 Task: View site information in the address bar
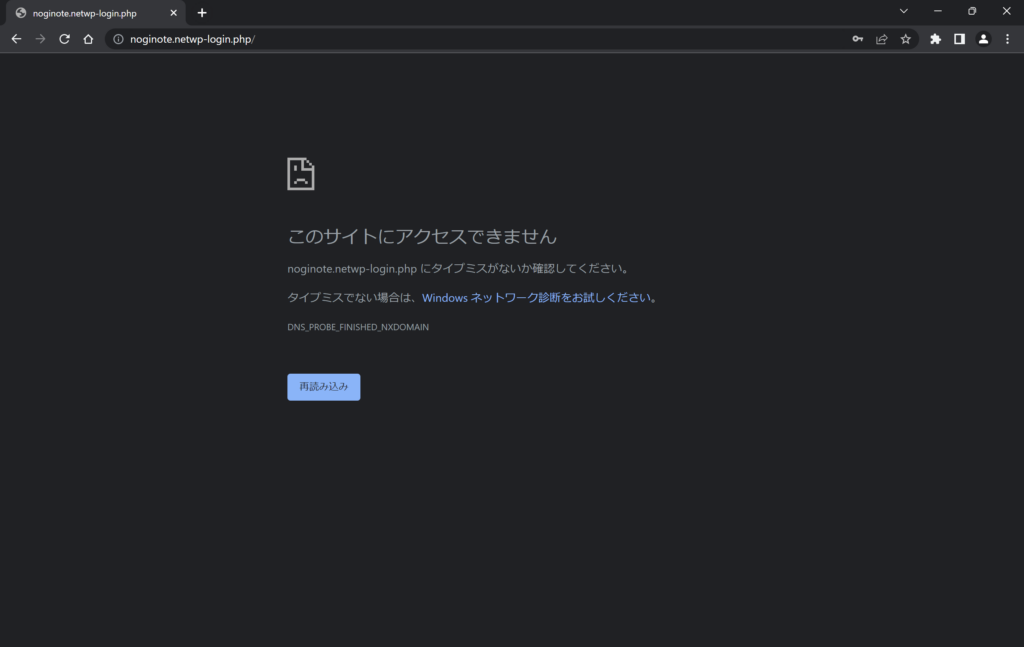pyautogui.click(x=118, y=39)
